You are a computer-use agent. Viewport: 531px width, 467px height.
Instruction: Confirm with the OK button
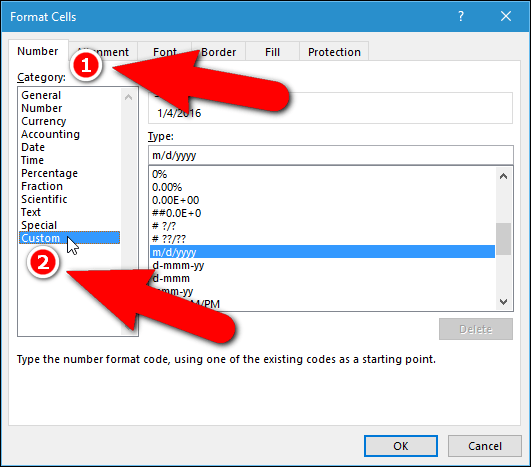click(x=401, y=446)
